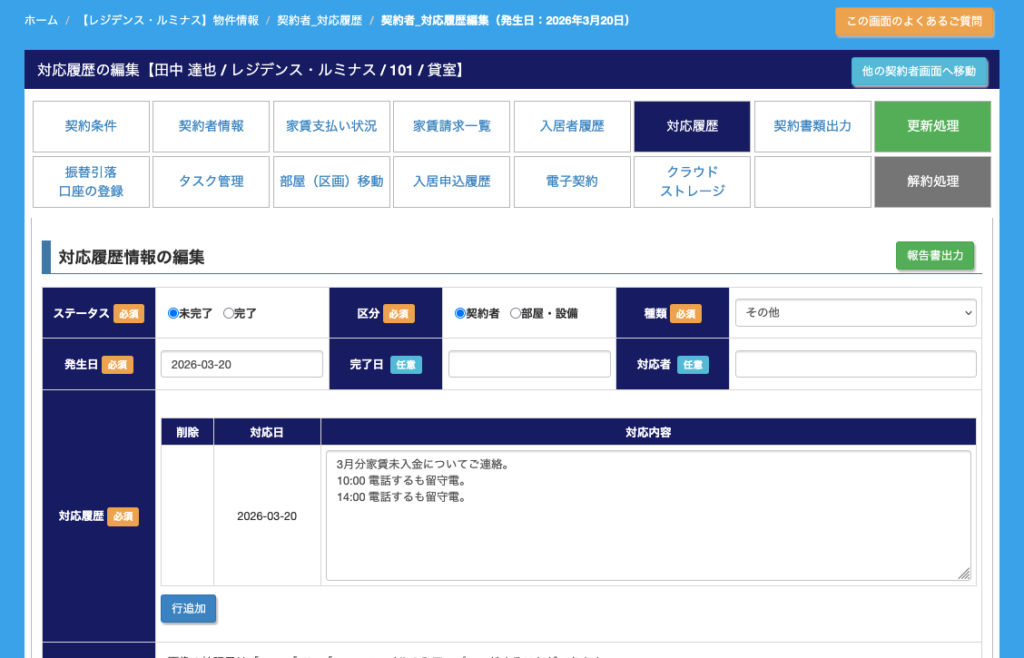Image resolution: width=1024 pixels, height=658 pixels.
Task: Select the 完了 status radio button
Action: coord(229,313)
